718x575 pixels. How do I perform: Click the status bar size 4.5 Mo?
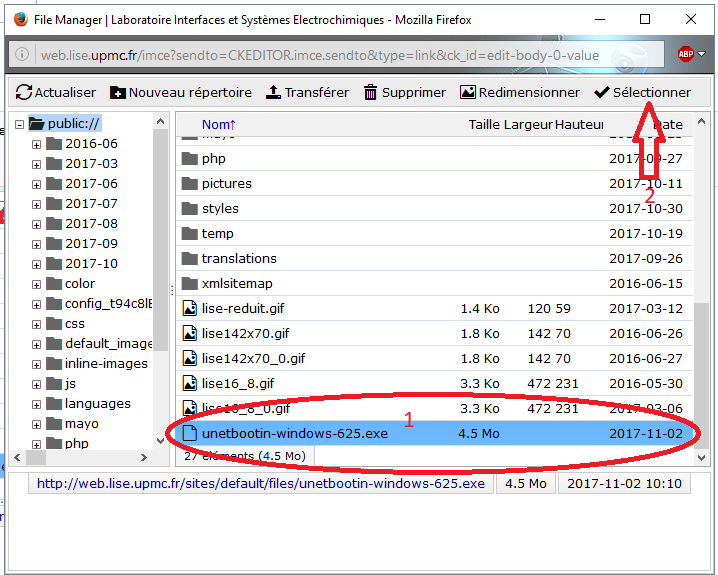tap(526, 483)
